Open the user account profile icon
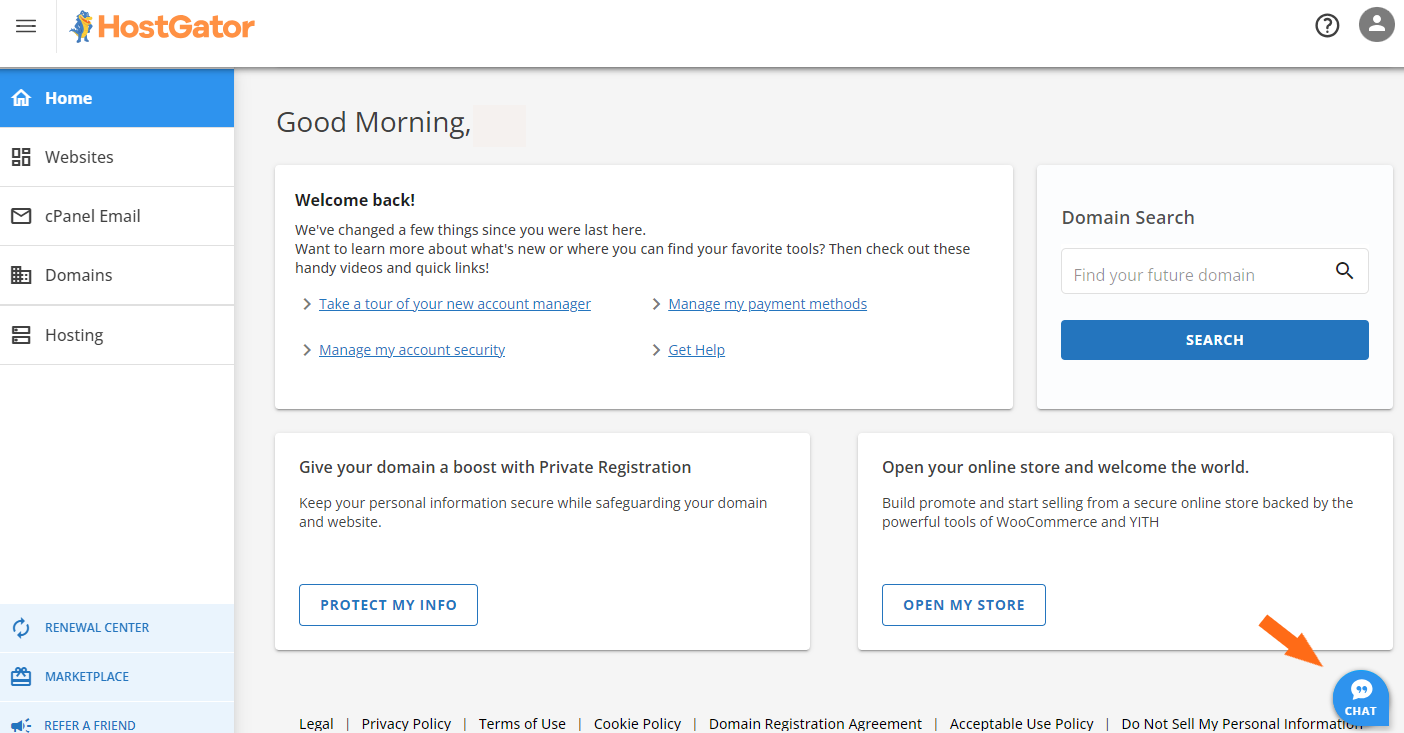1404x733 pixels. coord(1376,25)
